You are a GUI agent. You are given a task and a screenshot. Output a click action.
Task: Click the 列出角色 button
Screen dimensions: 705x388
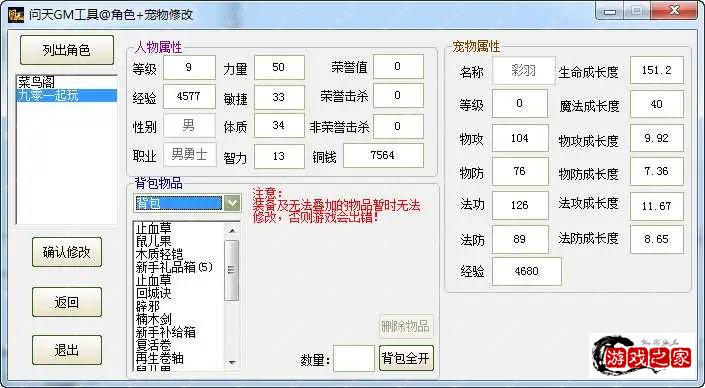(x=67, y=50)
